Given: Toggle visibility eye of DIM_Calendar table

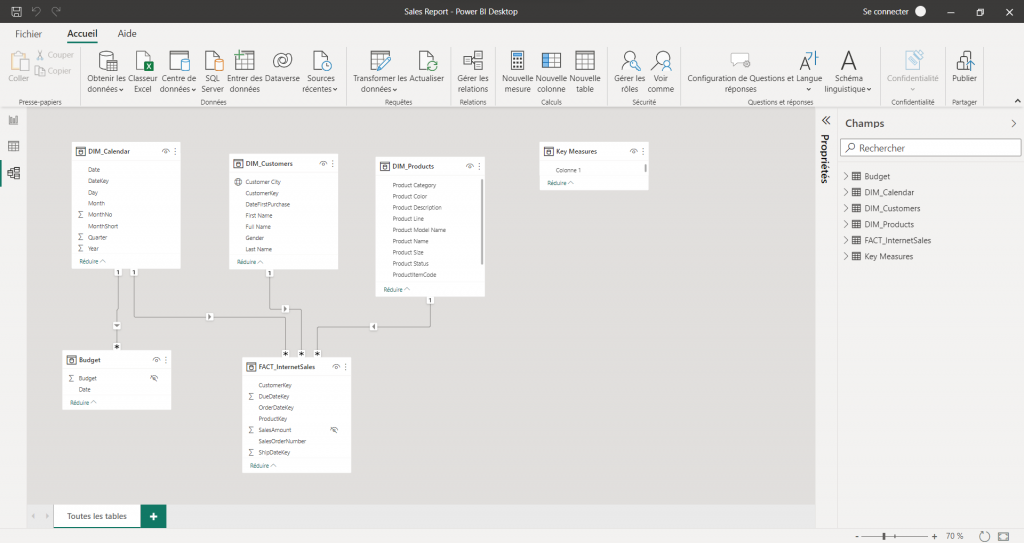Looking at the screenshot, I should tap(166, 151).
